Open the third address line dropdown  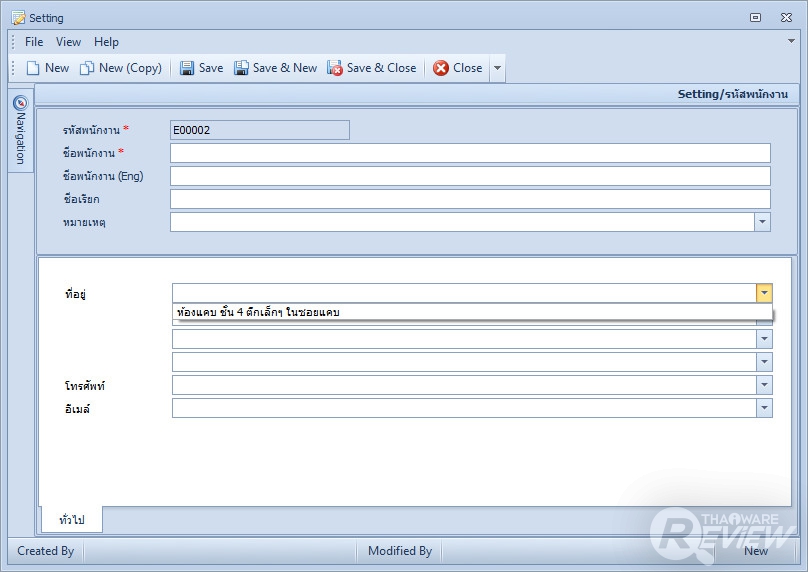764,339
